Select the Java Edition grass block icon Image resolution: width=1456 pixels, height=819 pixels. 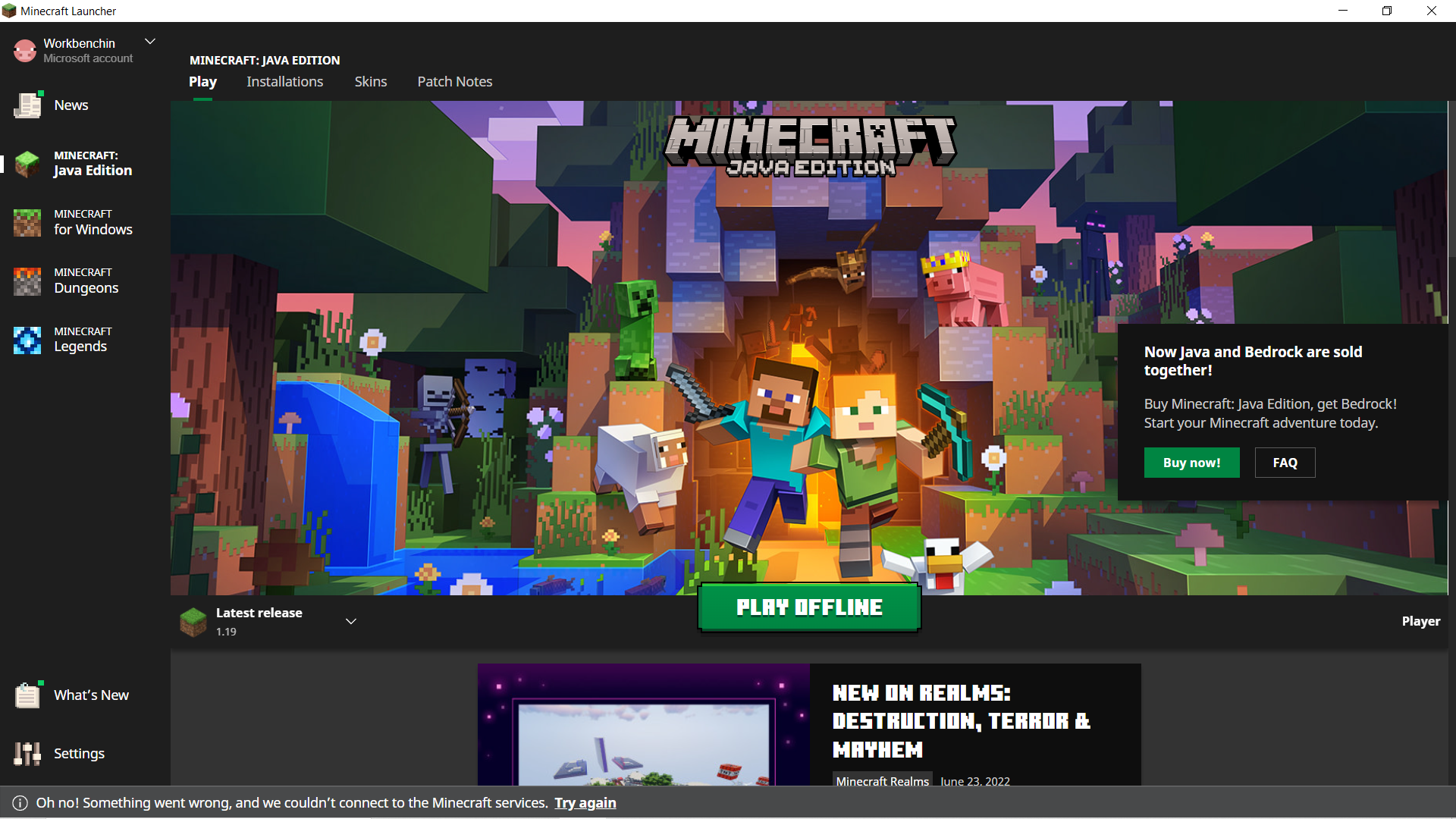(27, 164)
